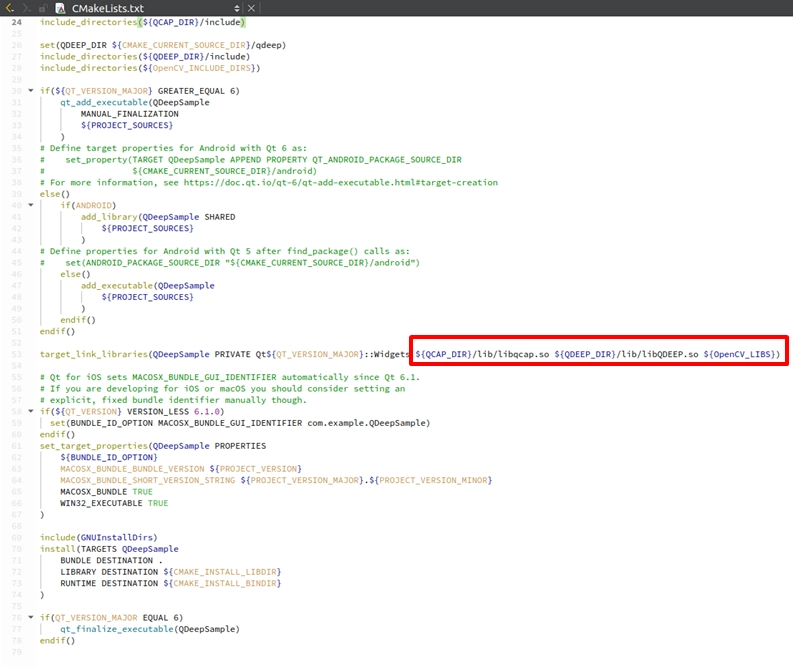This screenshot has height=667, width=793.
Task: Click qt_finalize_executable on line 77
Action: (x=117, y=629)
